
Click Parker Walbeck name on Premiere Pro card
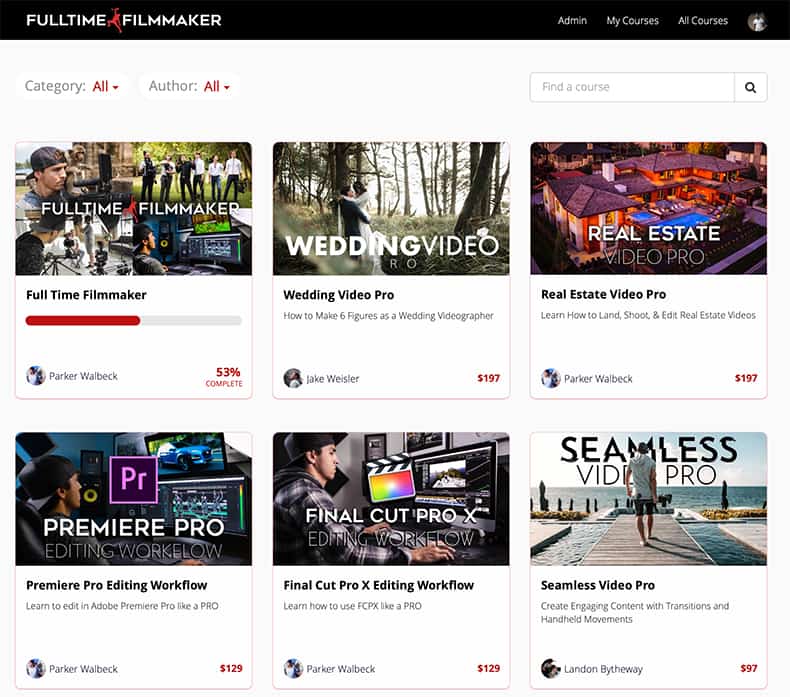(x=83, y=669)
